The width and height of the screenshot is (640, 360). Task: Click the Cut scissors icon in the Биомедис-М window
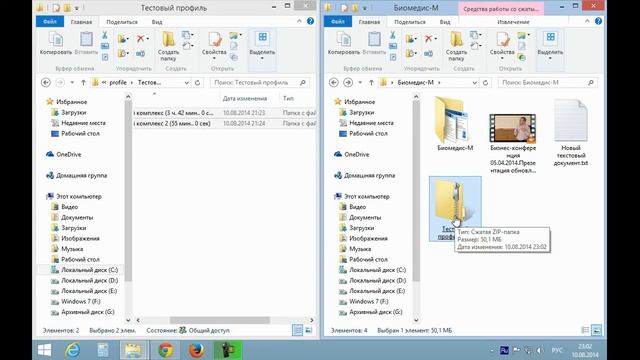point(393,36)
